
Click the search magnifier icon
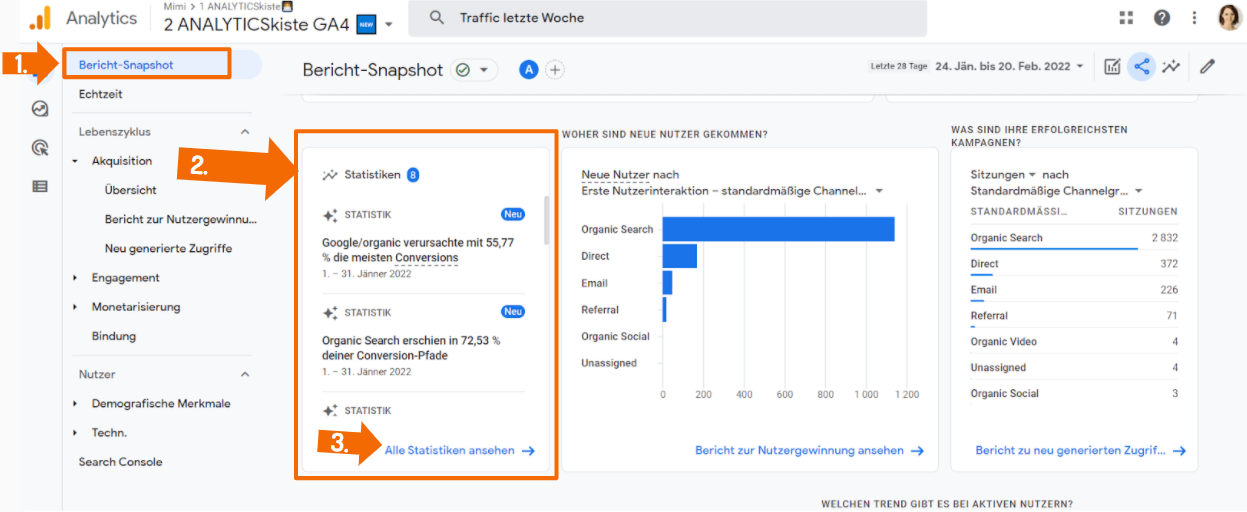click(437, 18)
